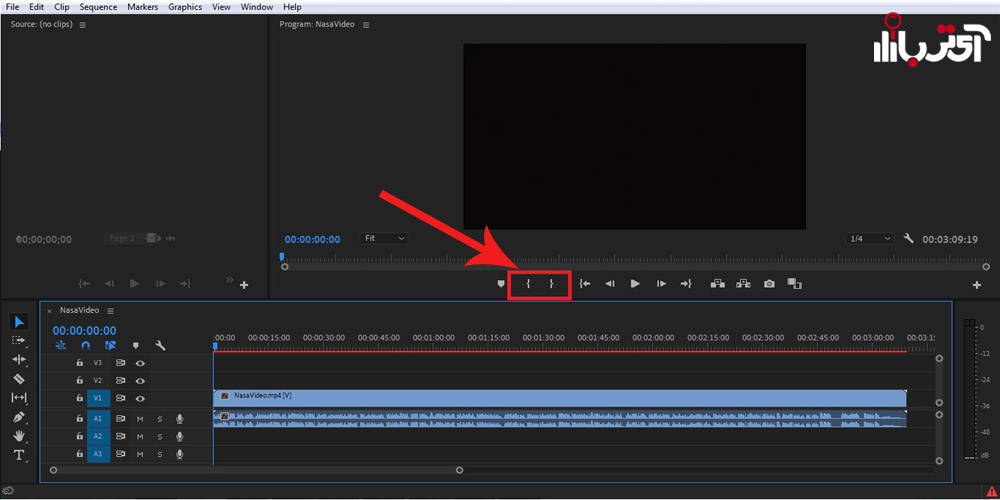Target track A2 header

coord(98,437)
